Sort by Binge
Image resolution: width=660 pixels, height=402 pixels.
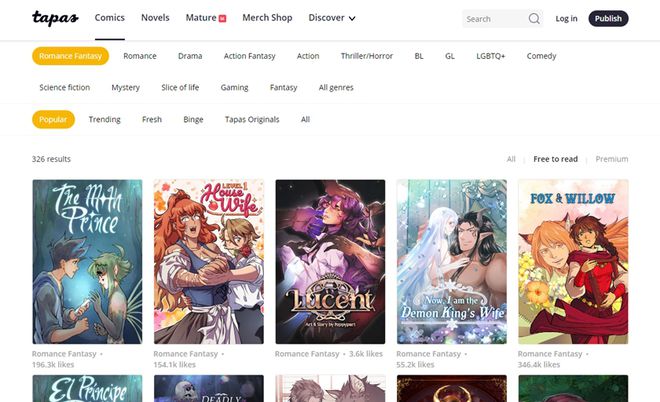[x=193, y=120]
